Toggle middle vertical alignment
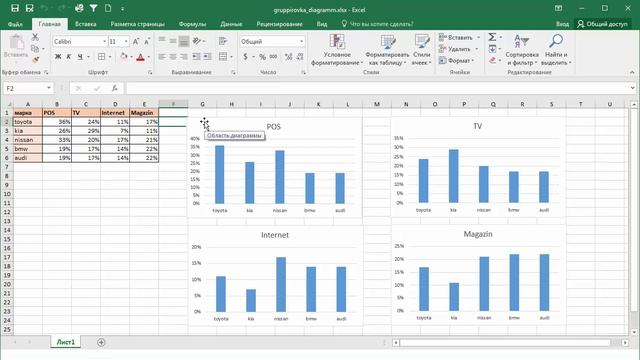This screenshot has width=640, height=360. [x=173, y=41]
